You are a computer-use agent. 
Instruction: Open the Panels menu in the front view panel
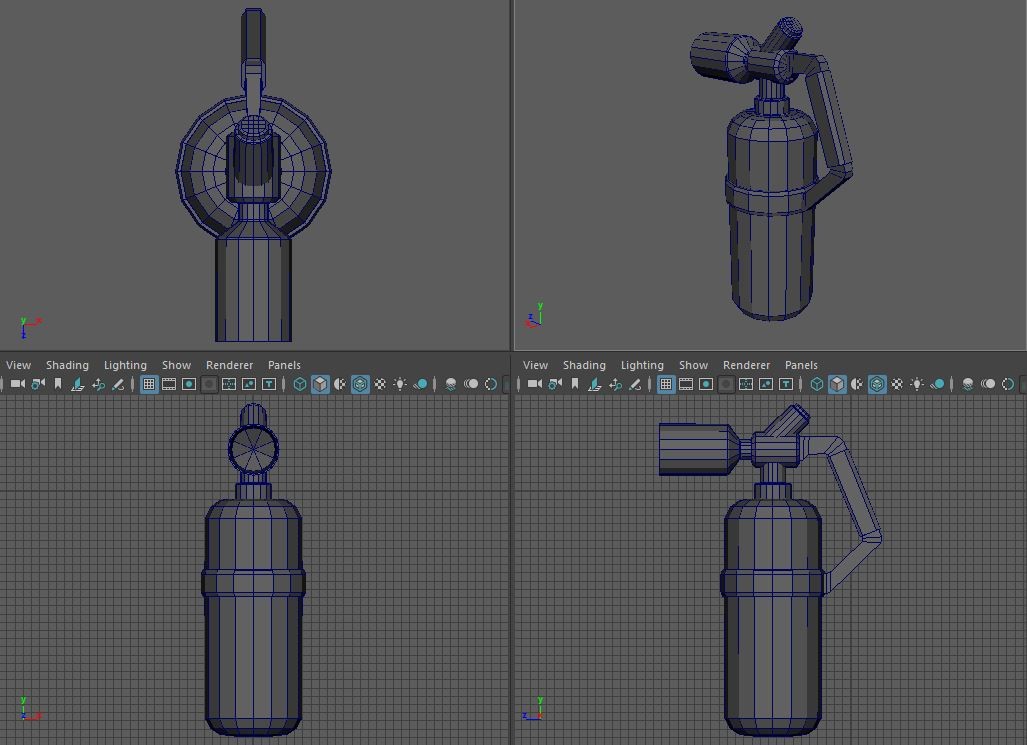pyautogui.click(x=284, y=365)
